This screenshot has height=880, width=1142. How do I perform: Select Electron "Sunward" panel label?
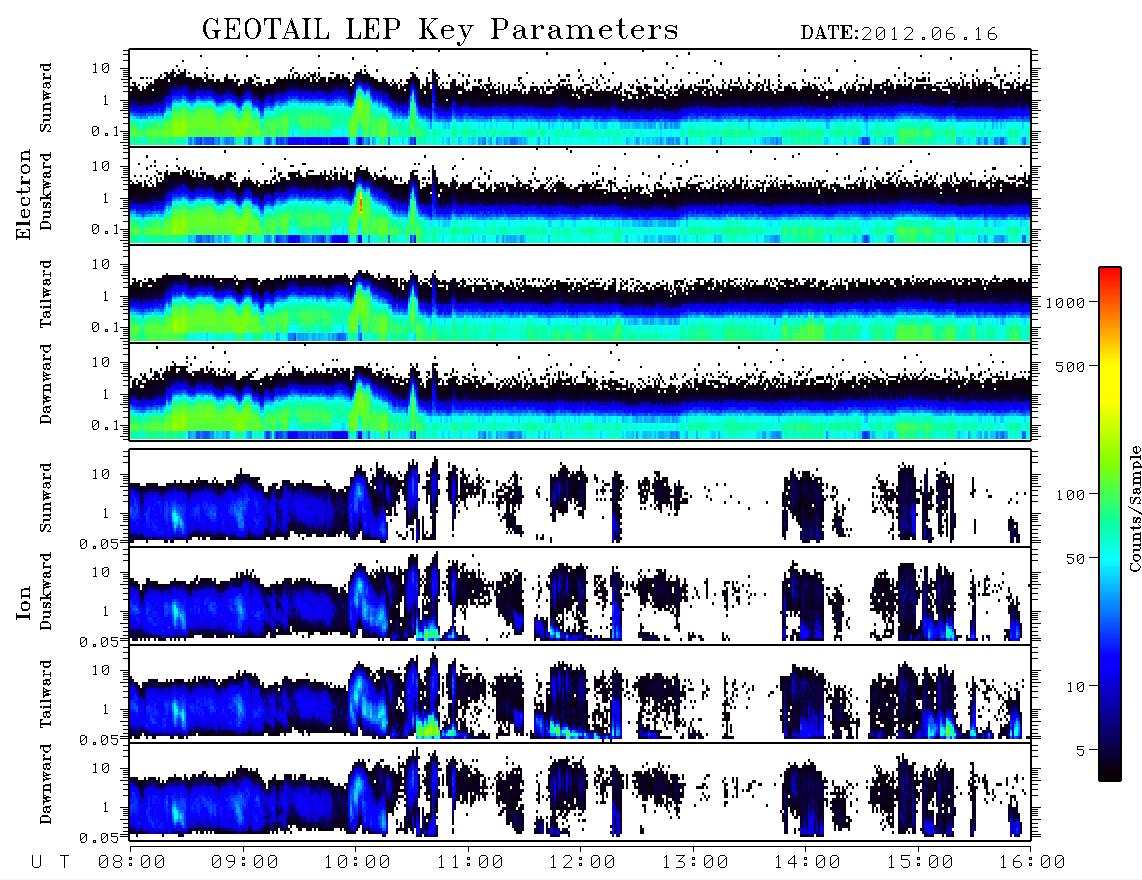click(x=46, y=97)
